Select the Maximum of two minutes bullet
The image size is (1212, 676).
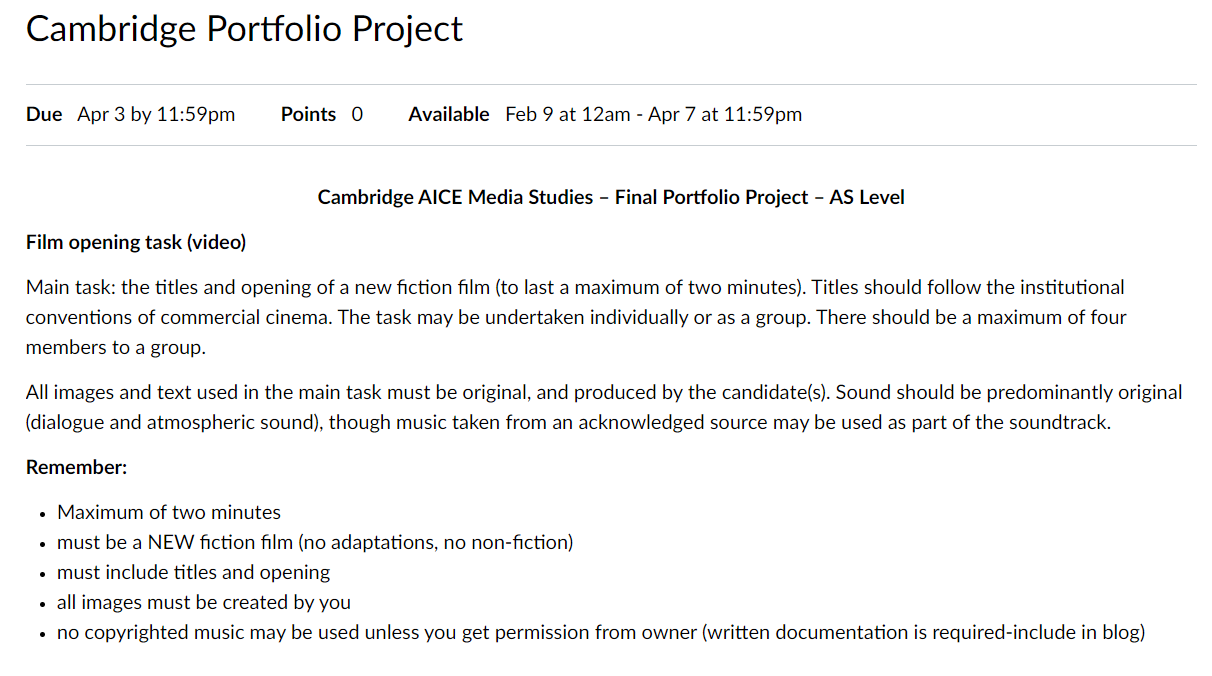[x=169, y=512]
